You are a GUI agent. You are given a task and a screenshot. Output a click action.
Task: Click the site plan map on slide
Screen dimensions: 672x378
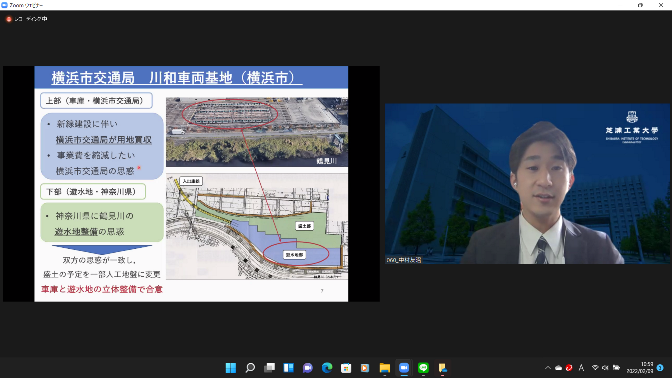257,226
